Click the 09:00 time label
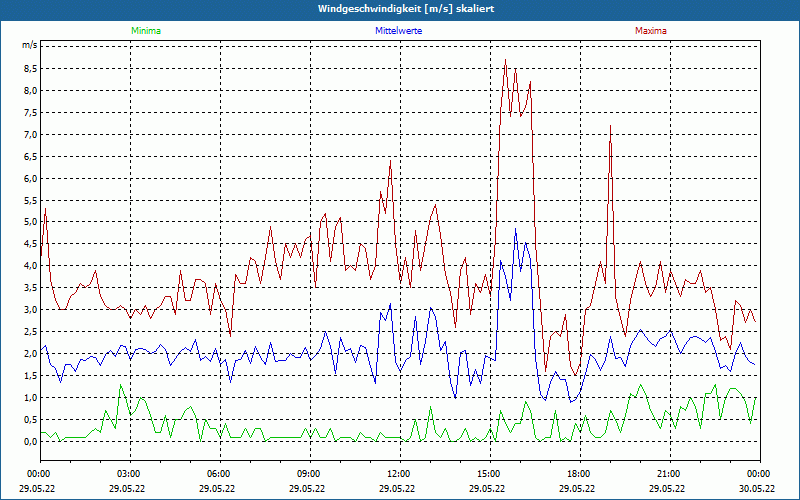Viewport: 800px width, 500px height. pos(310,474)
